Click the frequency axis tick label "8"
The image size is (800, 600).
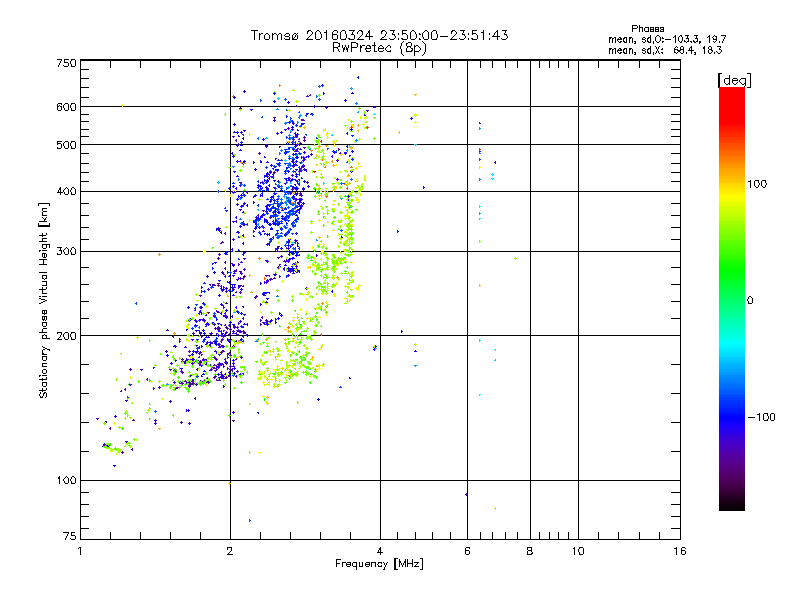click(x=530, y=551)
